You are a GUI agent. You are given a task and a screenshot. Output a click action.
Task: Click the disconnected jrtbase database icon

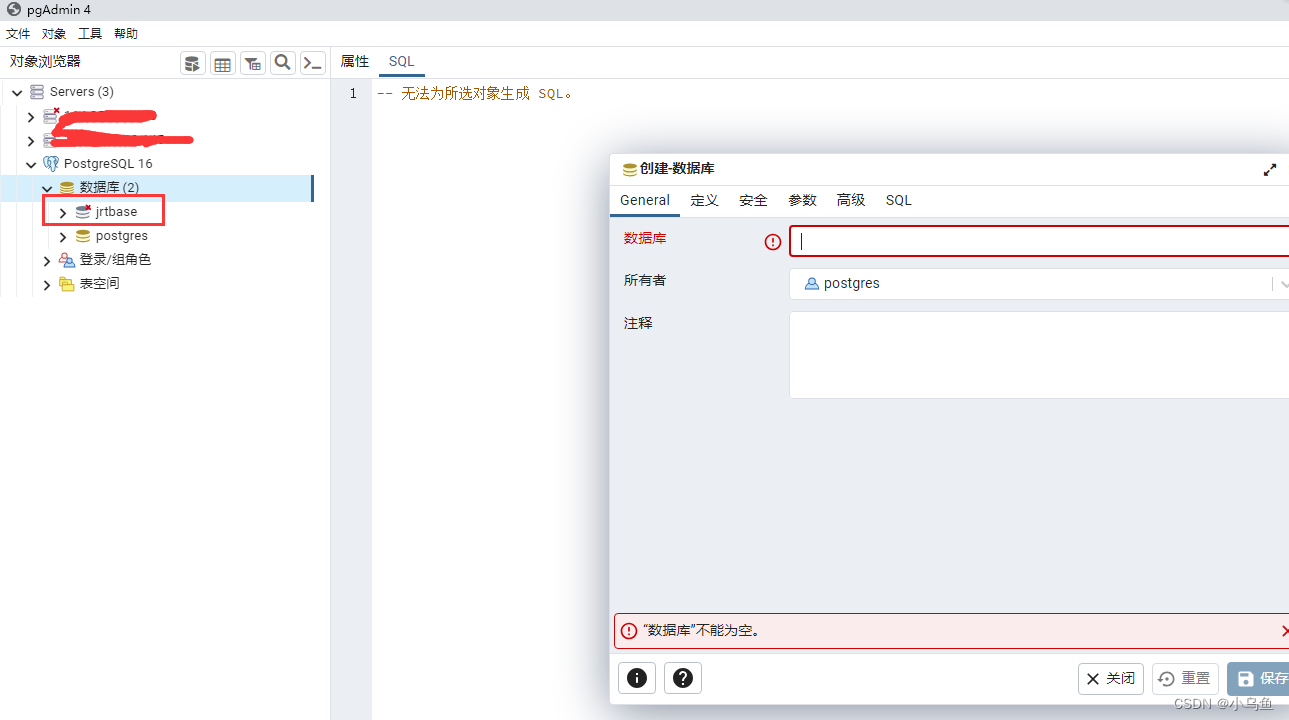pyautogui.click(x=83, y=212)
